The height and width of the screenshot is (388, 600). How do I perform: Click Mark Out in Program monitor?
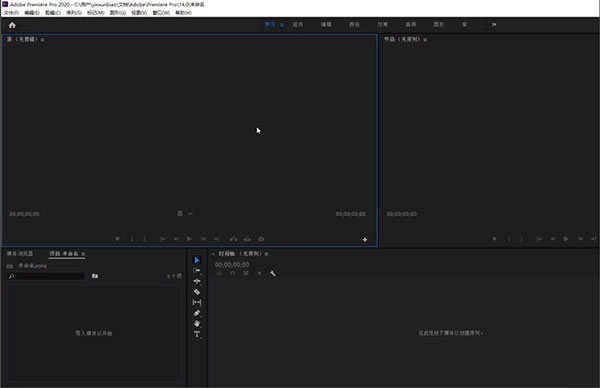click(x=521, y=239)
